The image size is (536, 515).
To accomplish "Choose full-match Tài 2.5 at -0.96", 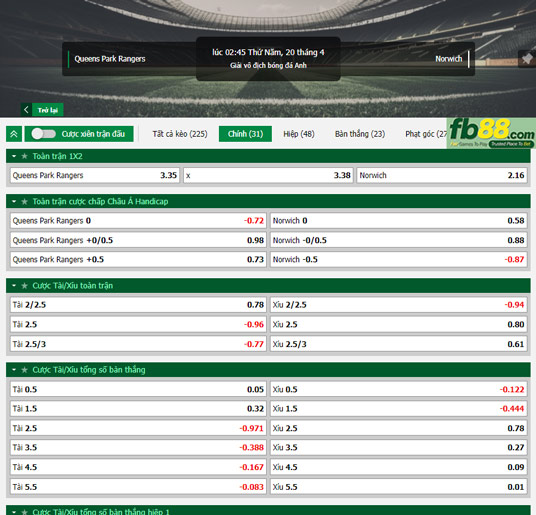I will (x=138, y=324).
